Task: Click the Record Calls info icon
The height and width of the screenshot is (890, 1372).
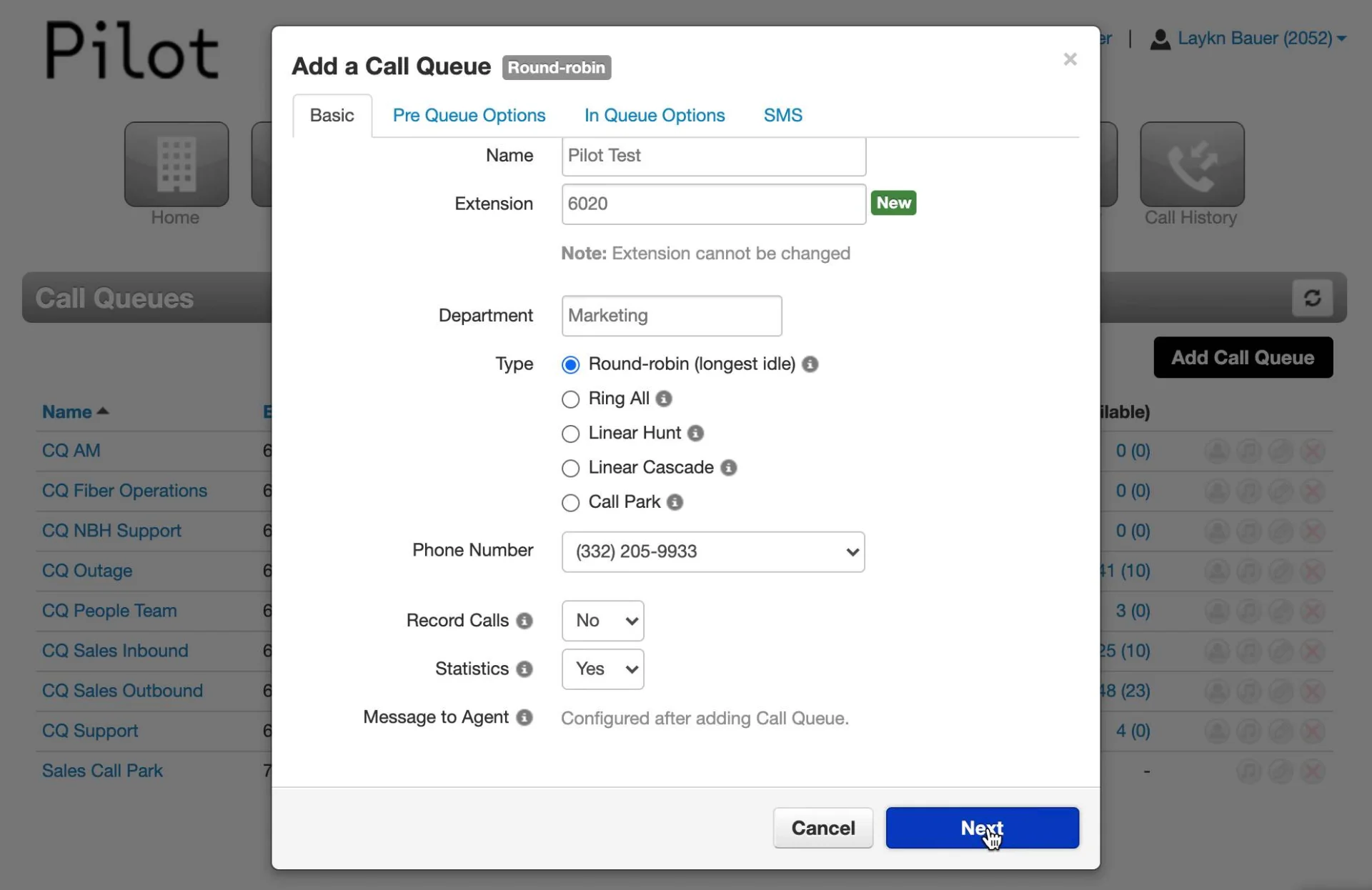Action: 525,621
